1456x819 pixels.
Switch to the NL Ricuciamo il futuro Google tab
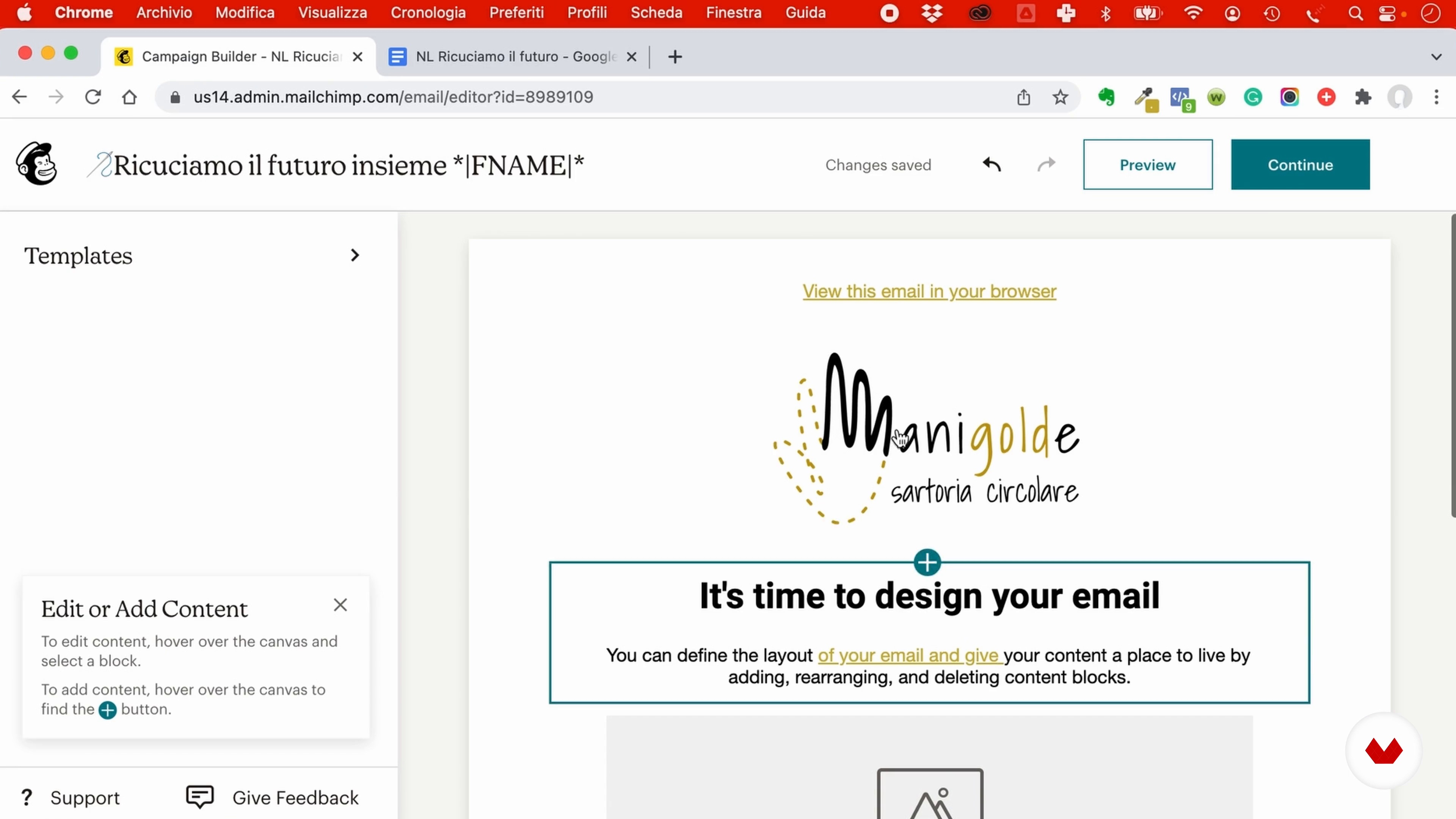tap(512, 56)
